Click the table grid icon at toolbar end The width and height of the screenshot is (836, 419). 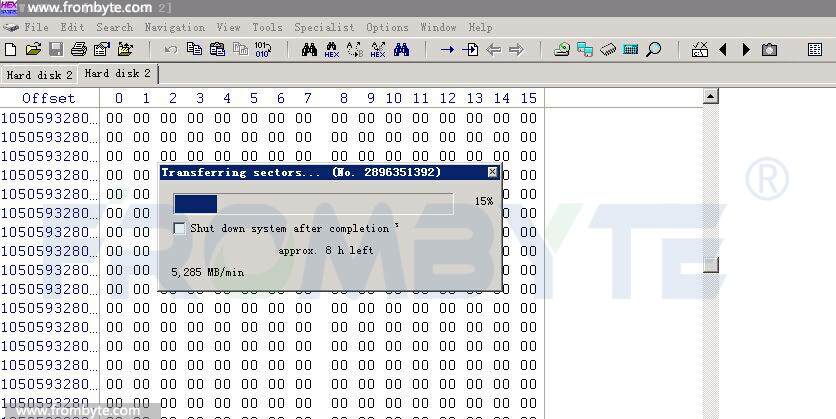pyautogui.click(x=815, y=50)
